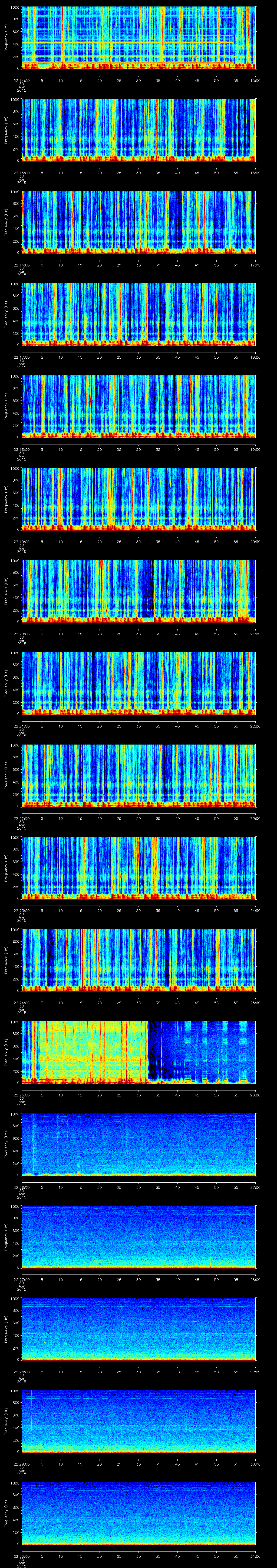Click the 30-second tick under the 22:18:00 panel
The height and width of the screenshot is (1568, 277).
(138, 449)
